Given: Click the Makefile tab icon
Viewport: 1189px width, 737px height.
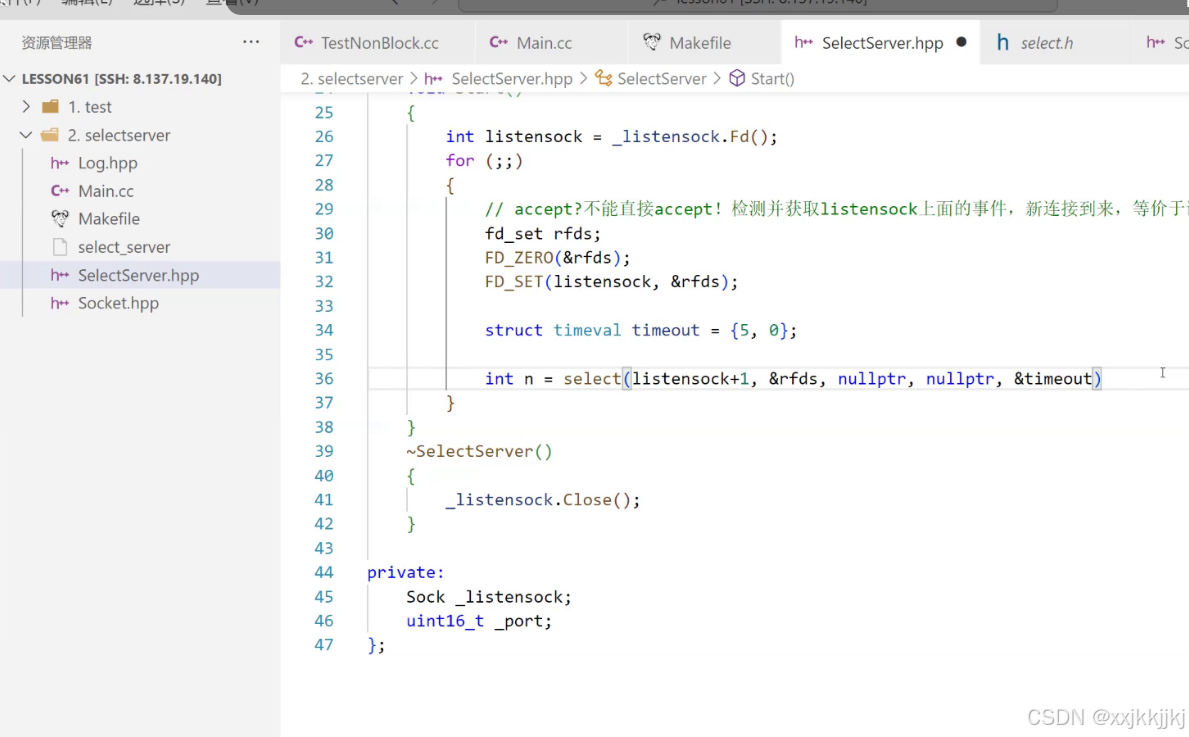Looking at the screenshot, I should (652, 42).
